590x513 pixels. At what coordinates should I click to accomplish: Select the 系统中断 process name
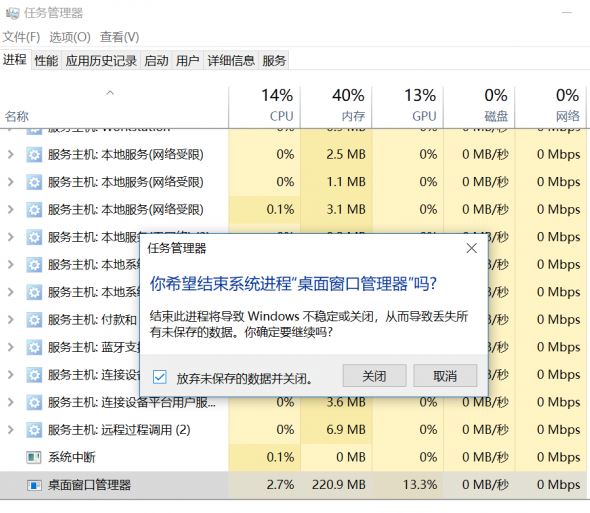click(71, 458)
